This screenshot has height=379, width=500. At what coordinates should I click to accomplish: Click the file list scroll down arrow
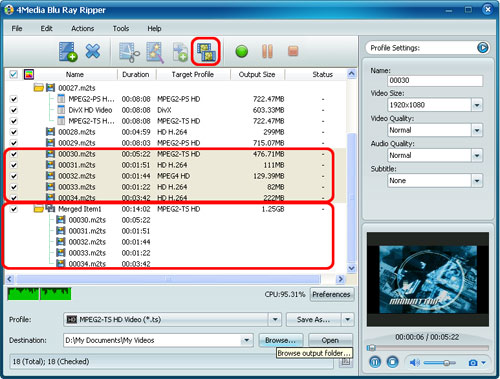(351, 268)
